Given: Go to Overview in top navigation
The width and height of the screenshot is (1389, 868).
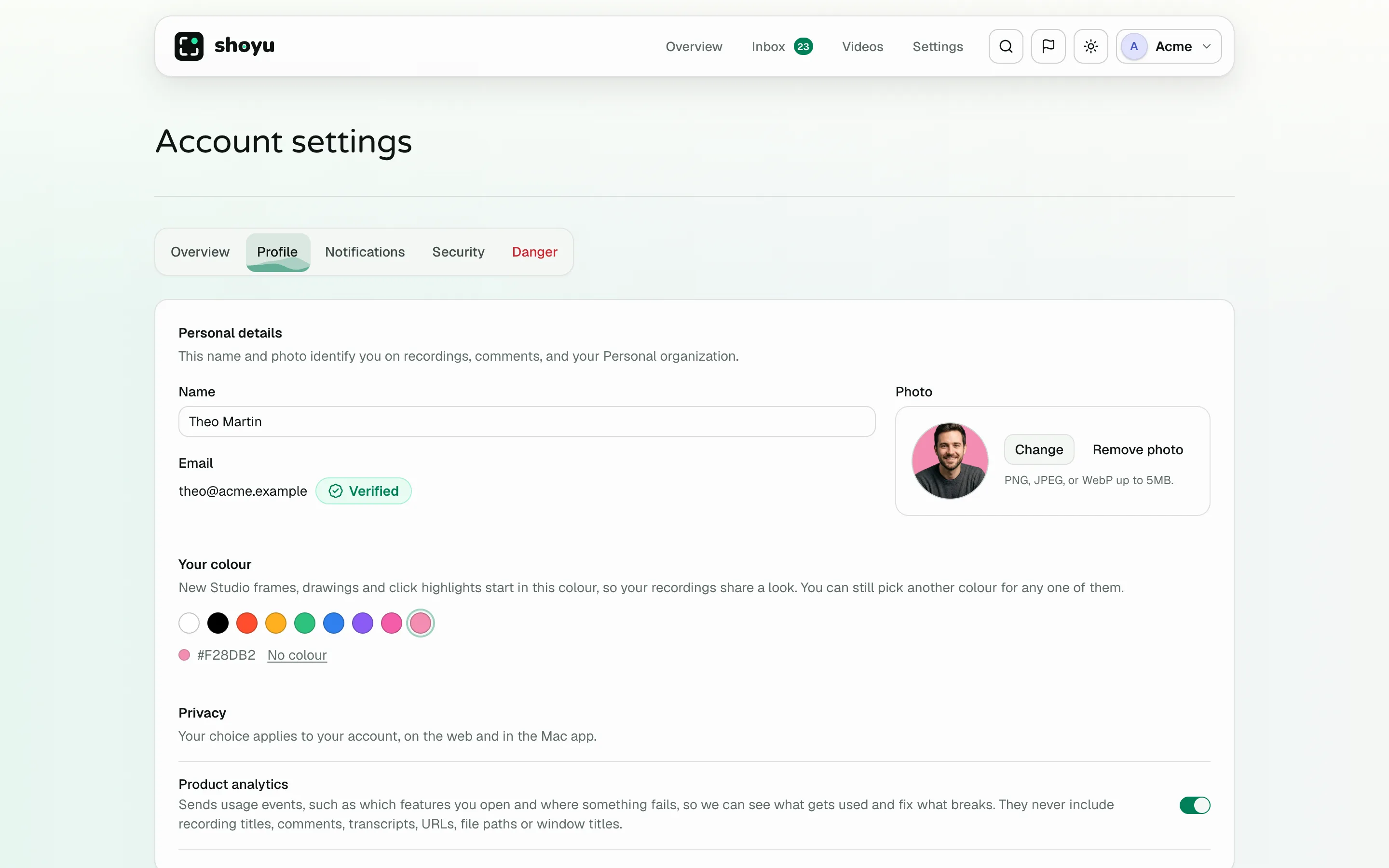Looking at the screenshot, I should pos(694,46).
